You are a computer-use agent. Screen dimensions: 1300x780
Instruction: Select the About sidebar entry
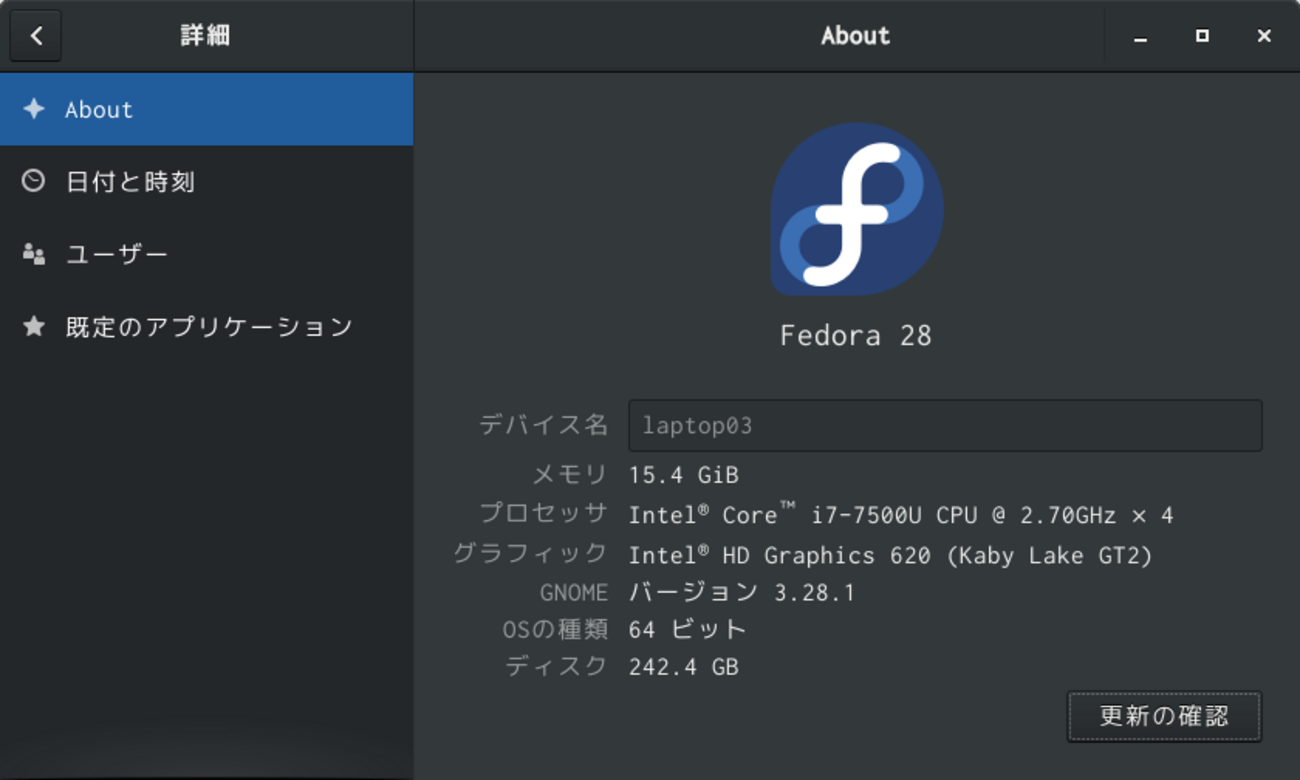tap(206, 109)
